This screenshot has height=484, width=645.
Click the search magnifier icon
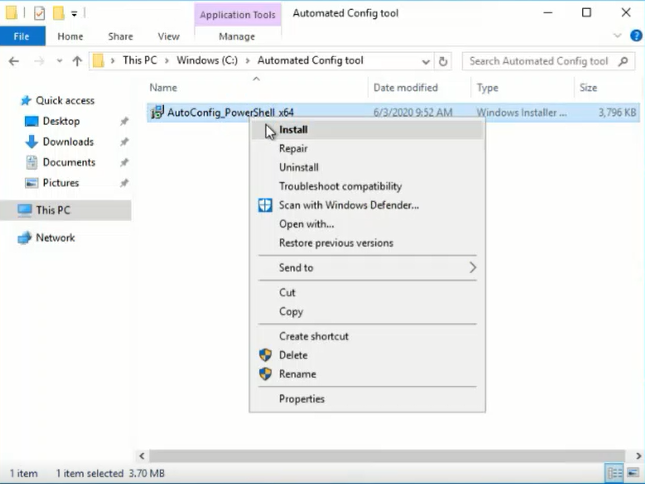pos(623,61)
